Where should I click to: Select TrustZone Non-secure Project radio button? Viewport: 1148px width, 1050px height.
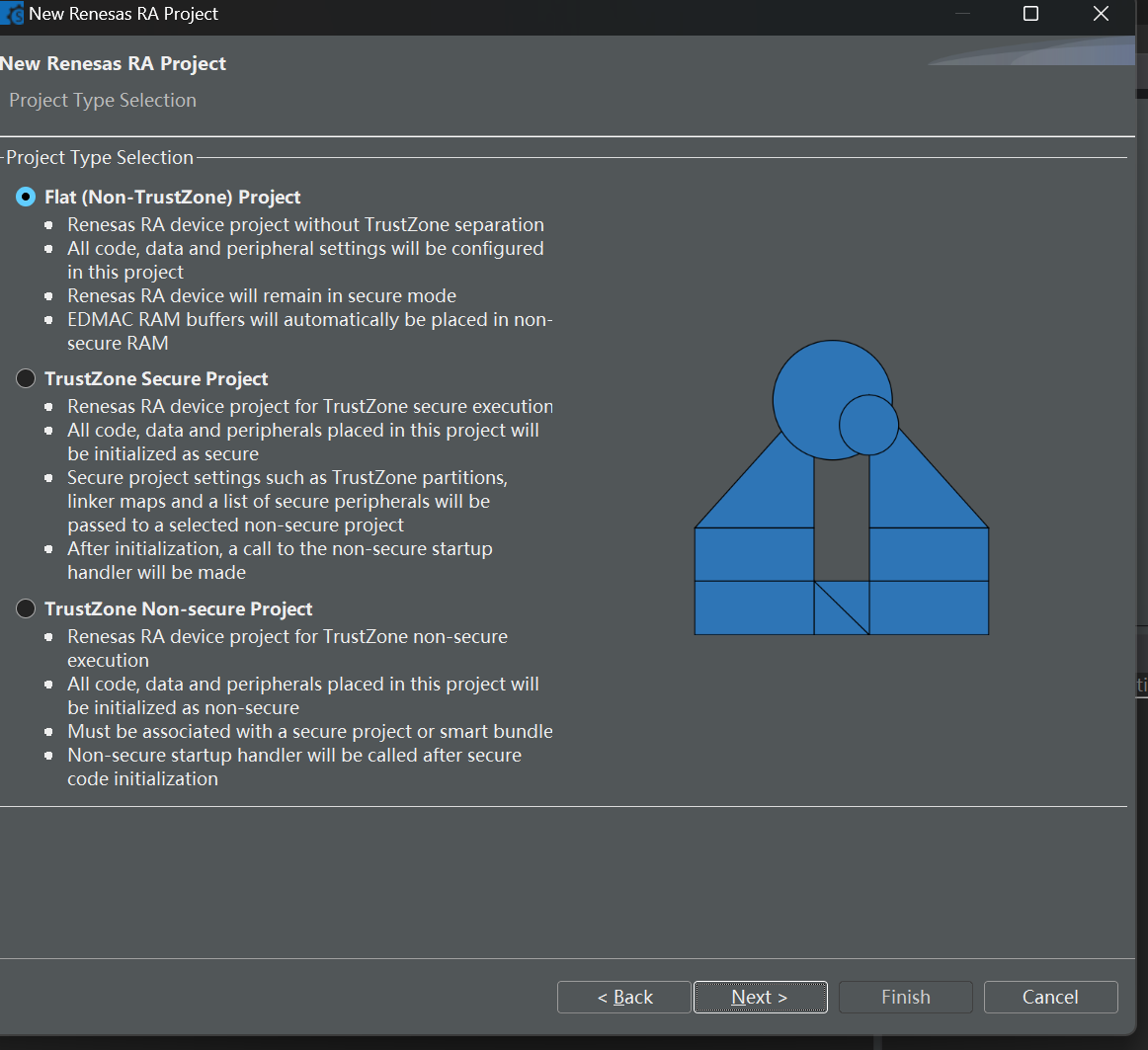tap(26, 608)
